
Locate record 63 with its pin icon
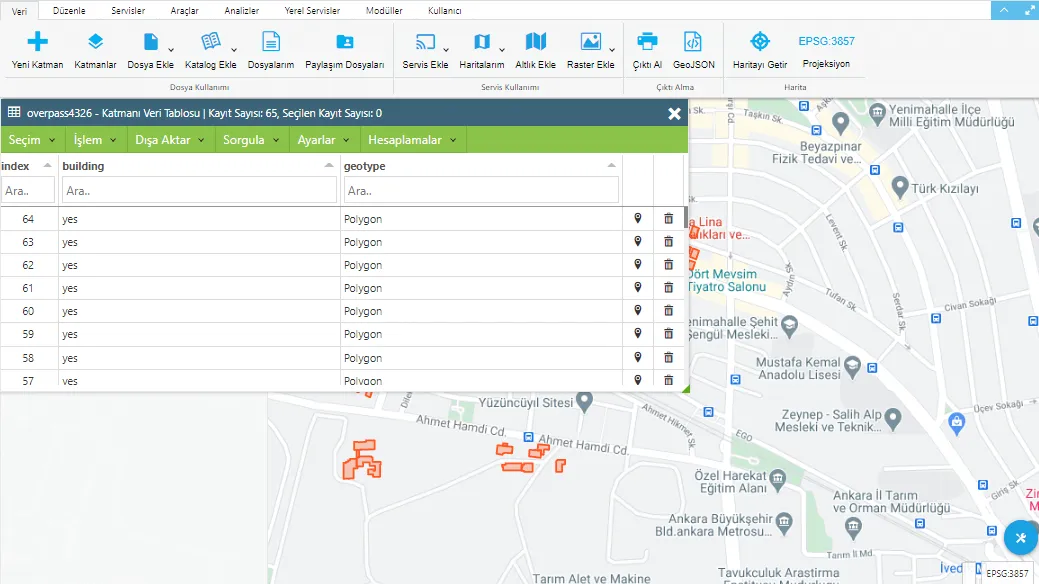[638, 241]
